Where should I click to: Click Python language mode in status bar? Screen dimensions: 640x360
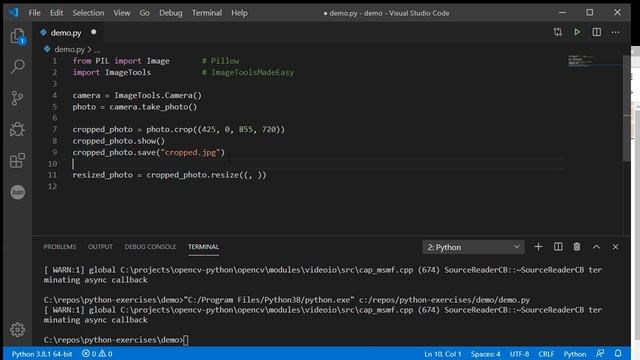click(575, 354)
